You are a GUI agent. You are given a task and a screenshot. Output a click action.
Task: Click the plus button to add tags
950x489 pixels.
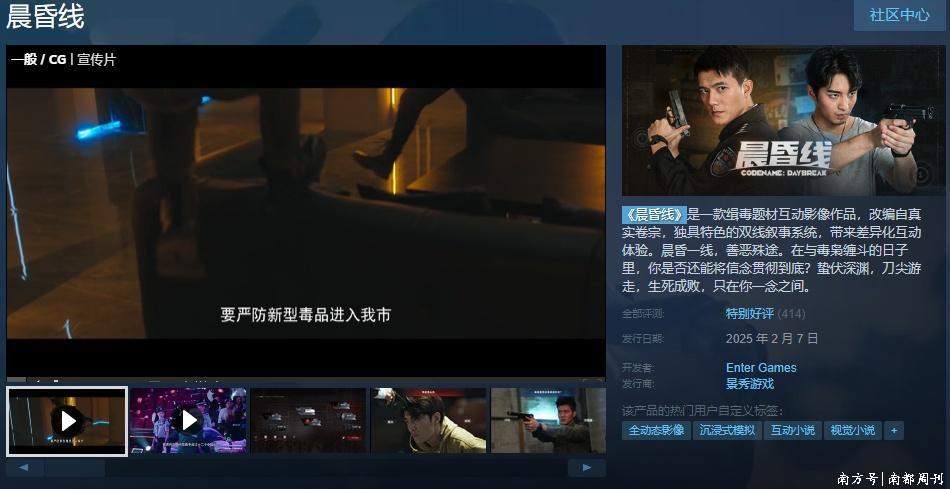[894, 431]
